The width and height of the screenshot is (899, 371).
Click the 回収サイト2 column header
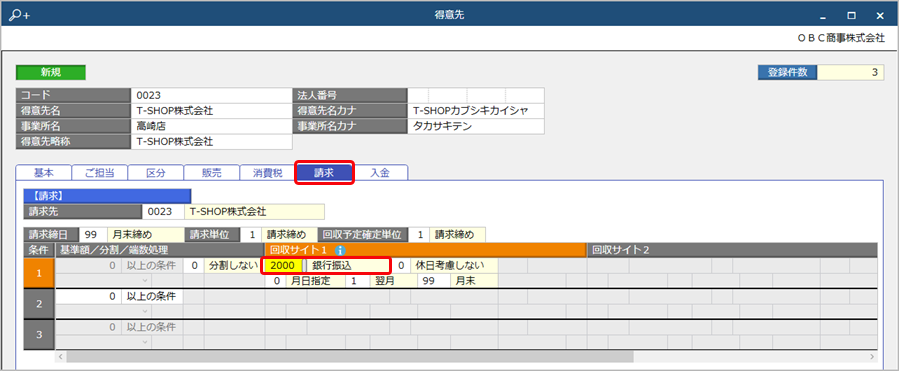(x=732, y=250)
